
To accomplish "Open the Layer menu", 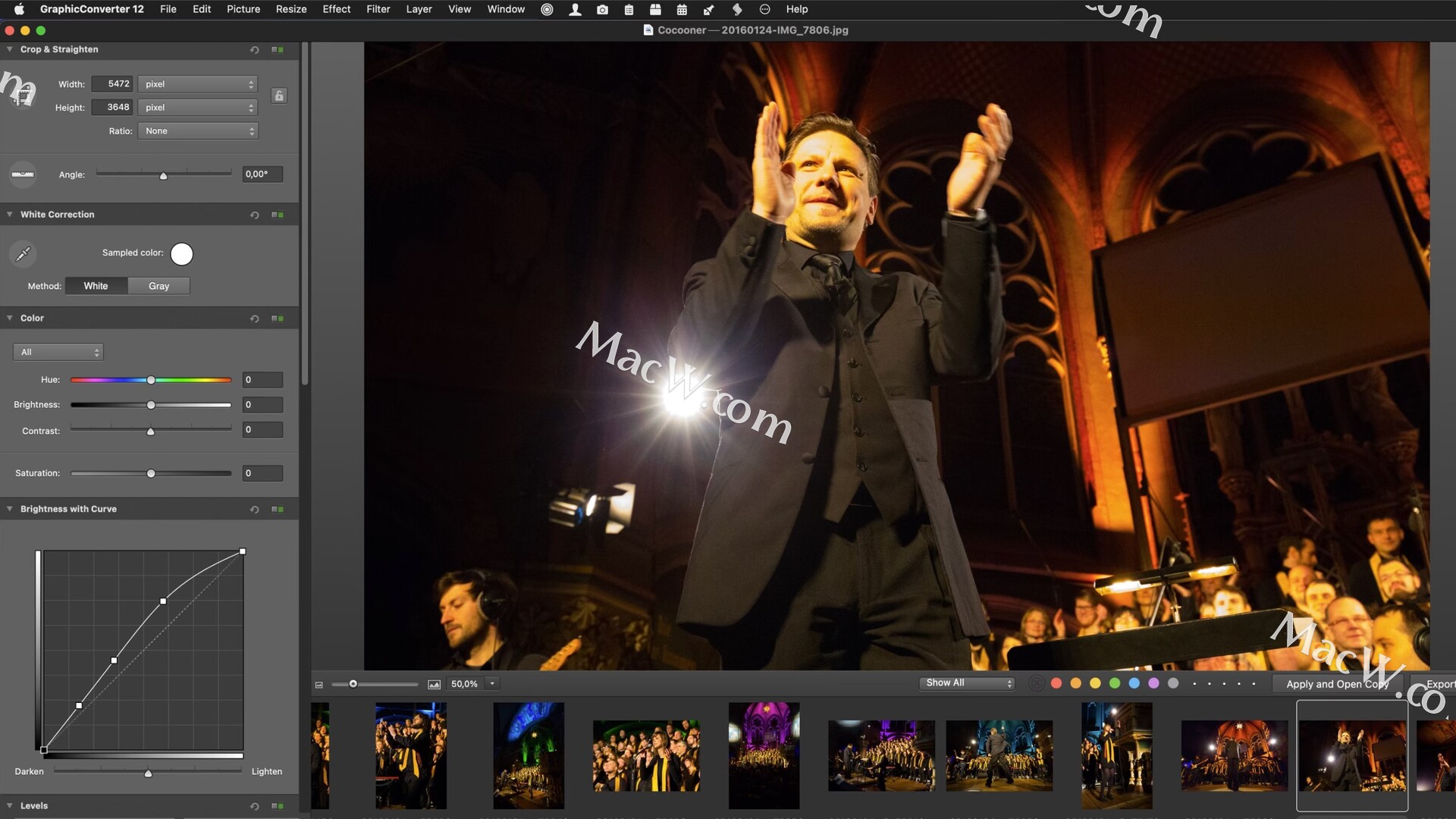I will (419, 9).
